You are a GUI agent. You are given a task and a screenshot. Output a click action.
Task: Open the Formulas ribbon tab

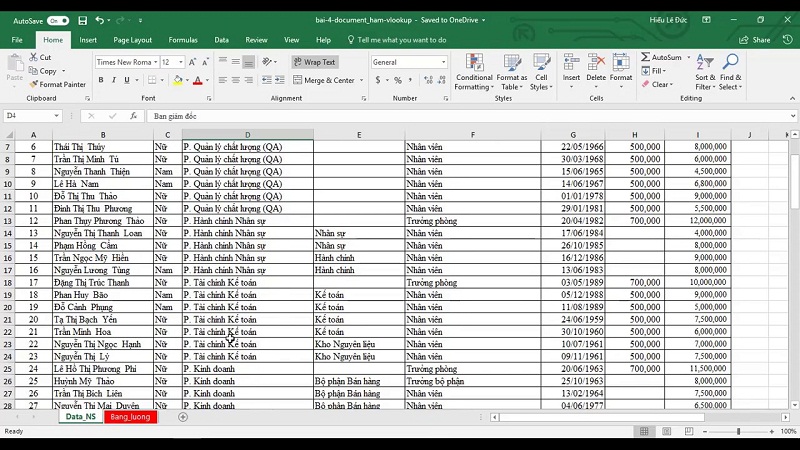183,40
